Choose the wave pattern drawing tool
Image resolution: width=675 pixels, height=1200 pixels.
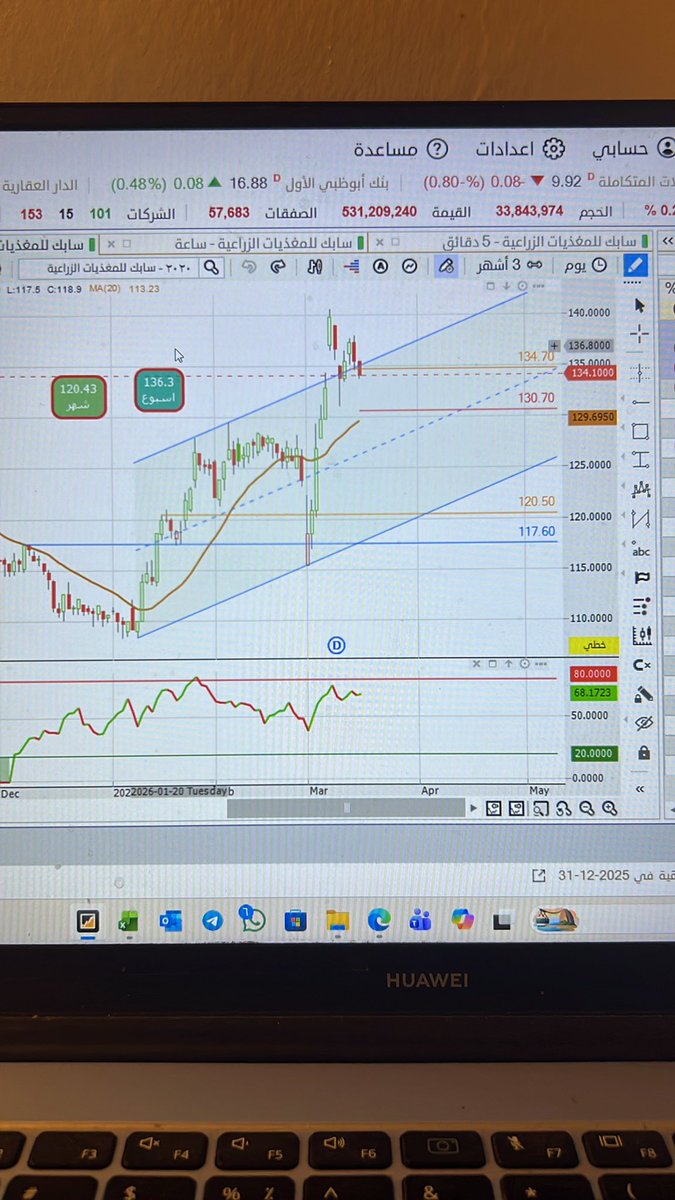641,489
